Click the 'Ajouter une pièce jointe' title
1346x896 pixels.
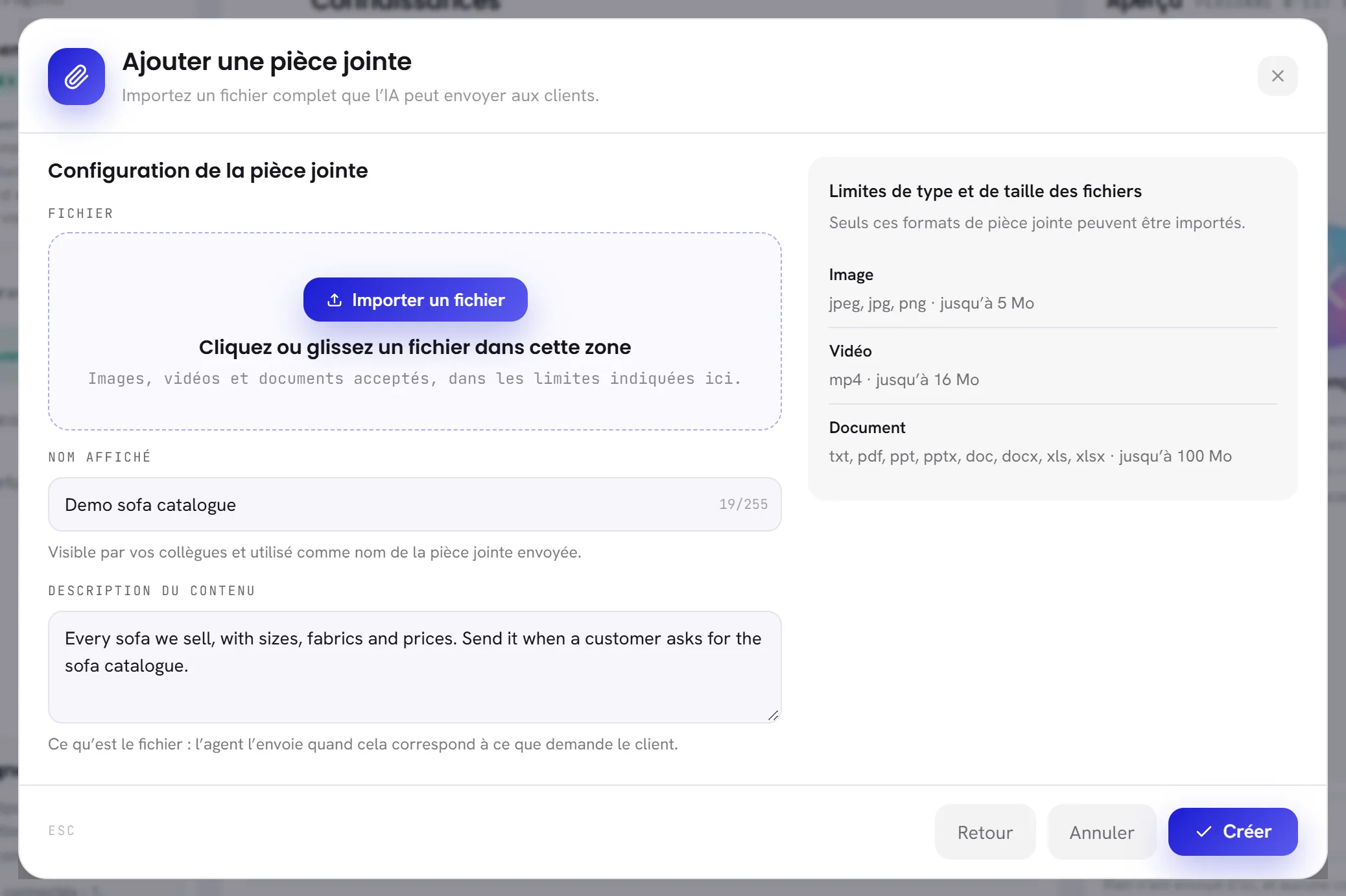pos(266,62)
